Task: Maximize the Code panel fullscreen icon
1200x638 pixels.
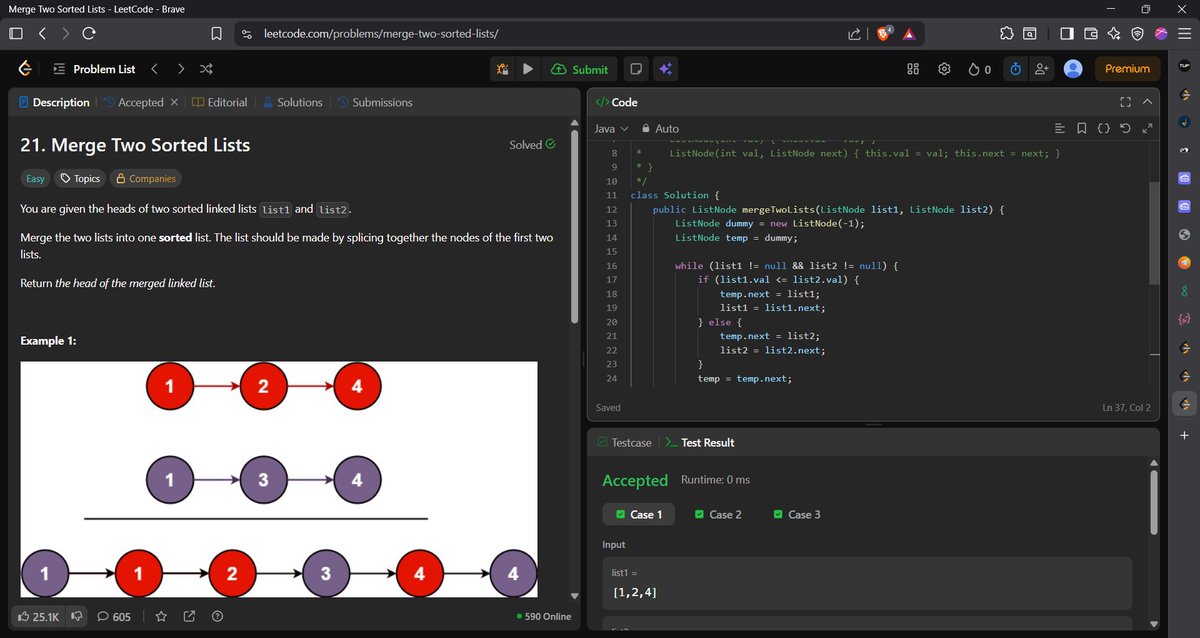Action: click(x=1125, y=102)
